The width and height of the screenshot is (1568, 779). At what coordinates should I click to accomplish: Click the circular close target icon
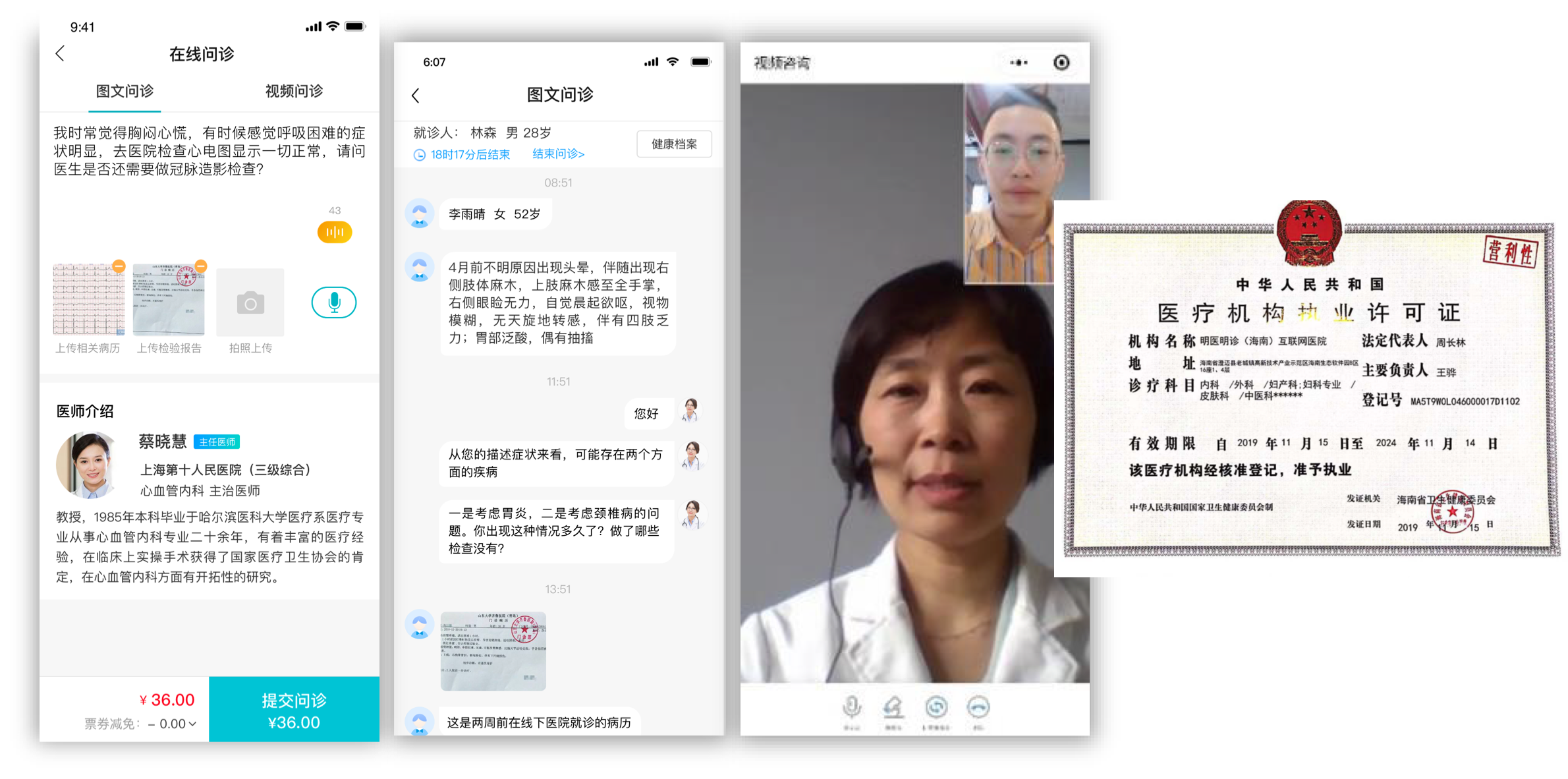1061,63
